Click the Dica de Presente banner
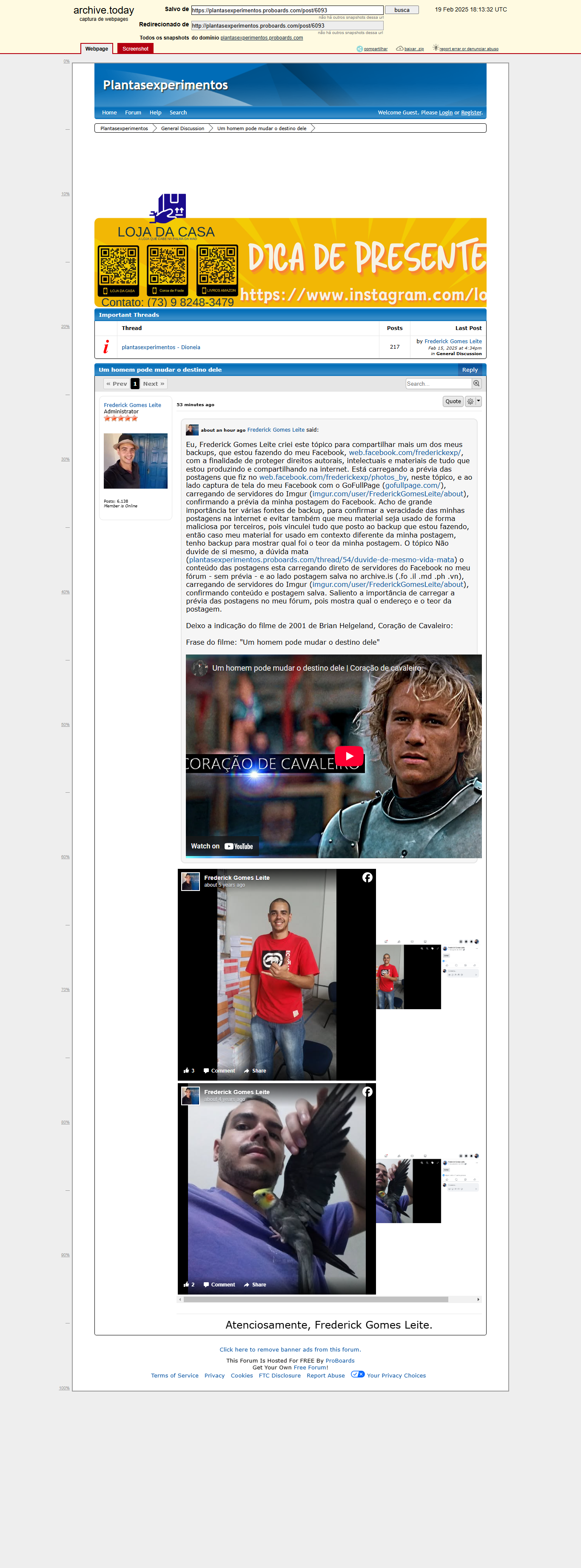 click(x=290, y=262)
